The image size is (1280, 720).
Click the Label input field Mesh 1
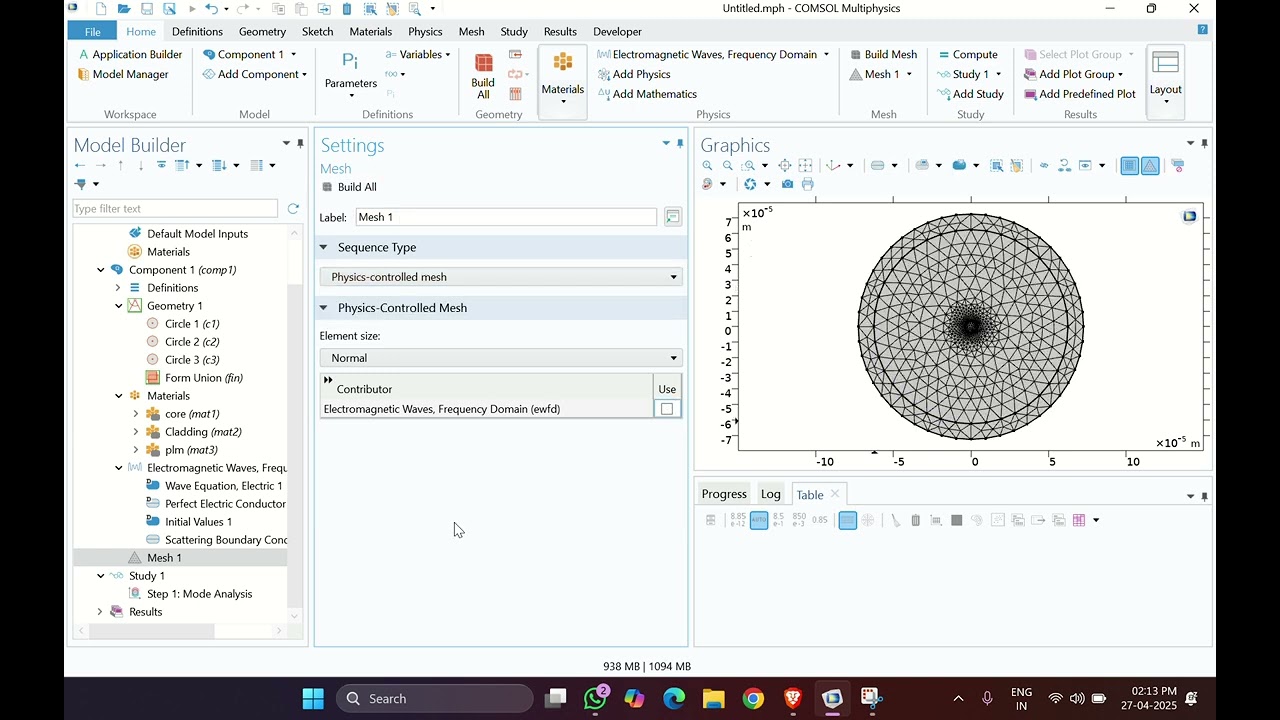click(x=506, y=217)
